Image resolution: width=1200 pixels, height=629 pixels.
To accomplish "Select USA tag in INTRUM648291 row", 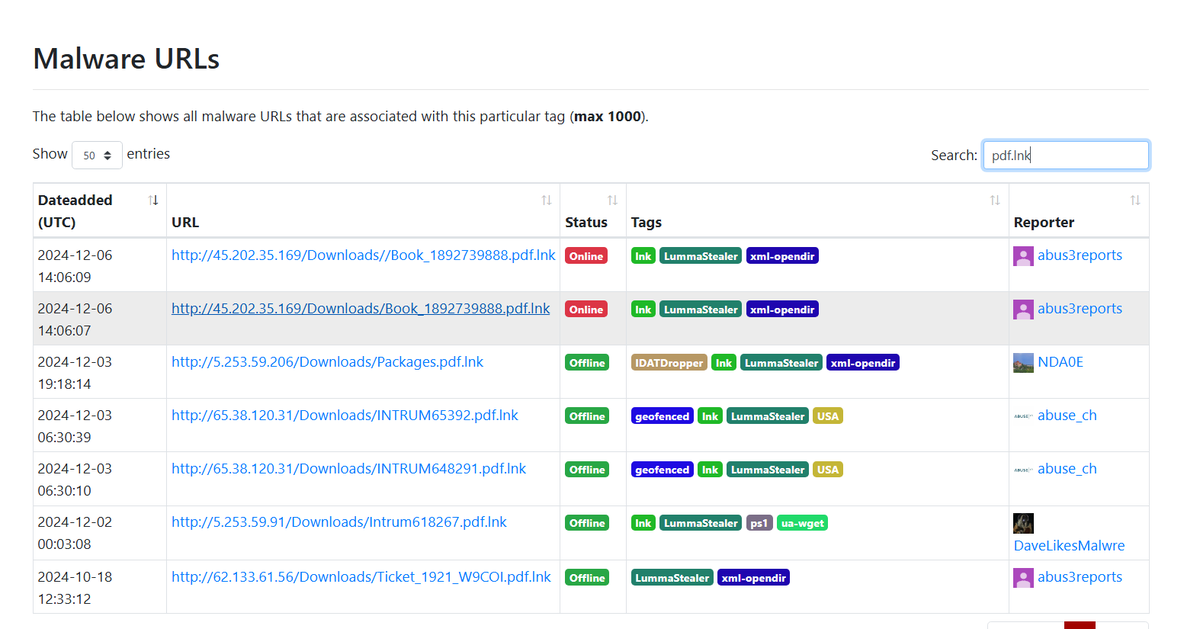I will pyautogui.click(x=827, y=469).
